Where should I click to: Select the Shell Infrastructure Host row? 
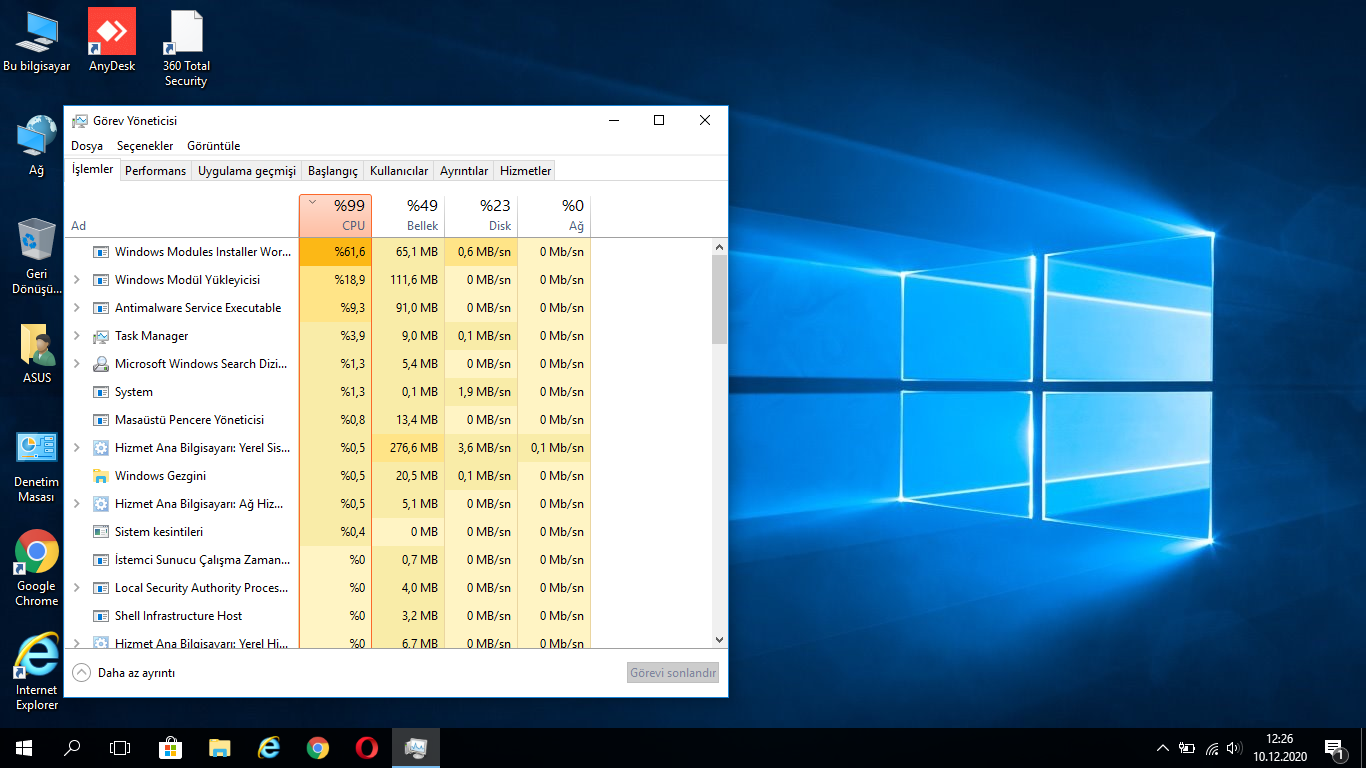[x=328, y=616]
